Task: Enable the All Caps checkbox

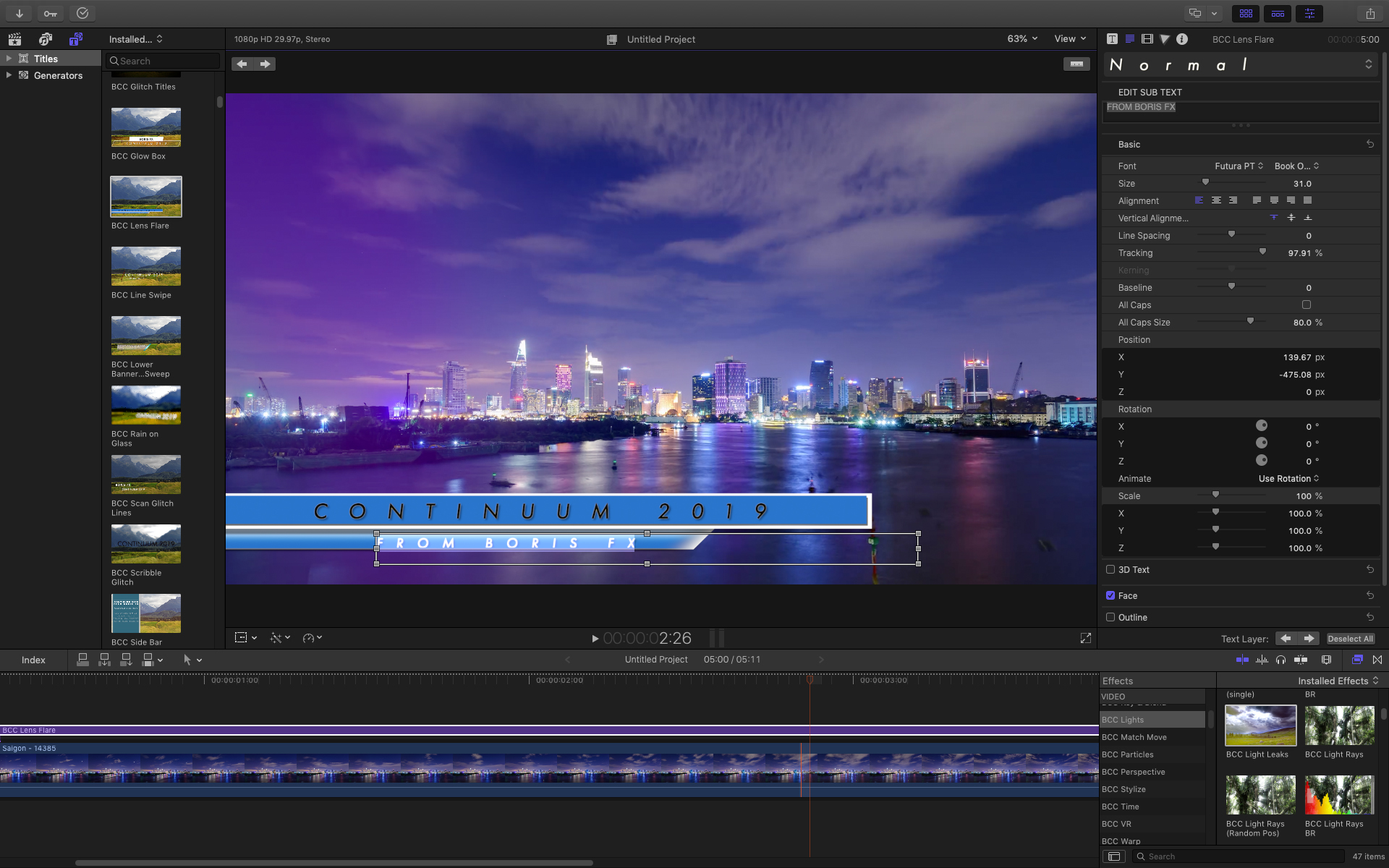Action: pos(1307,305)
